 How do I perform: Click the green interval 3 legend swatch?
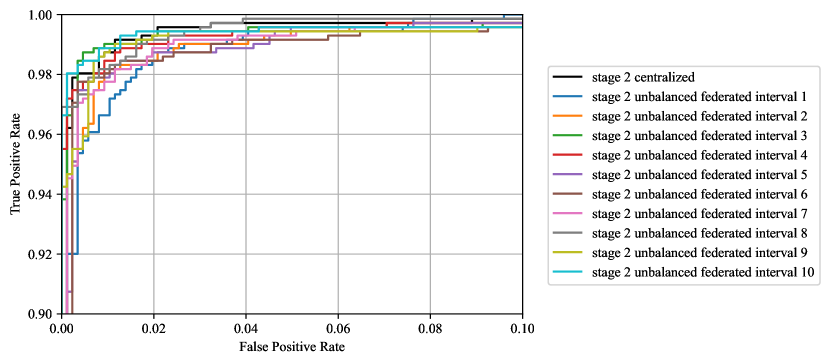[x=567, y=136]
